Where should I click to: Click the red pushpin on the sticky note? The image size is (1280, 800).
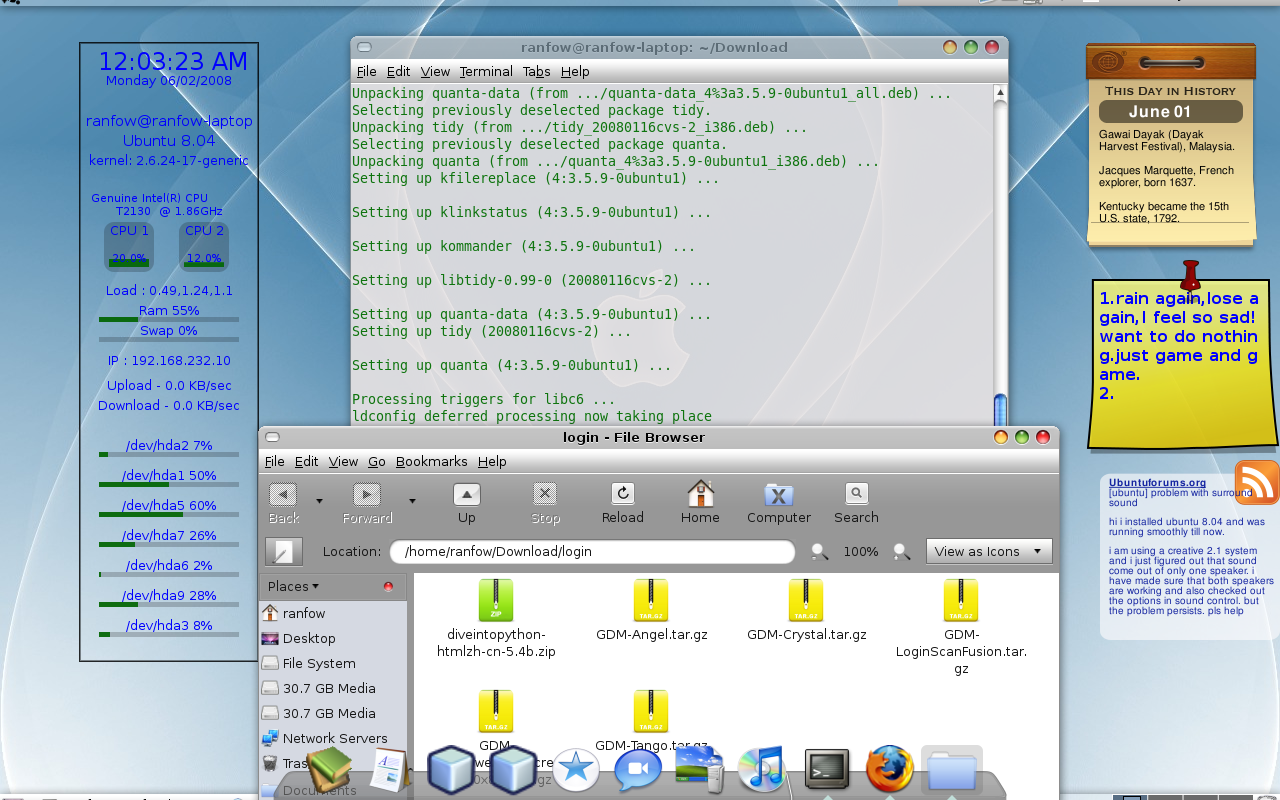pos(1190,277)
